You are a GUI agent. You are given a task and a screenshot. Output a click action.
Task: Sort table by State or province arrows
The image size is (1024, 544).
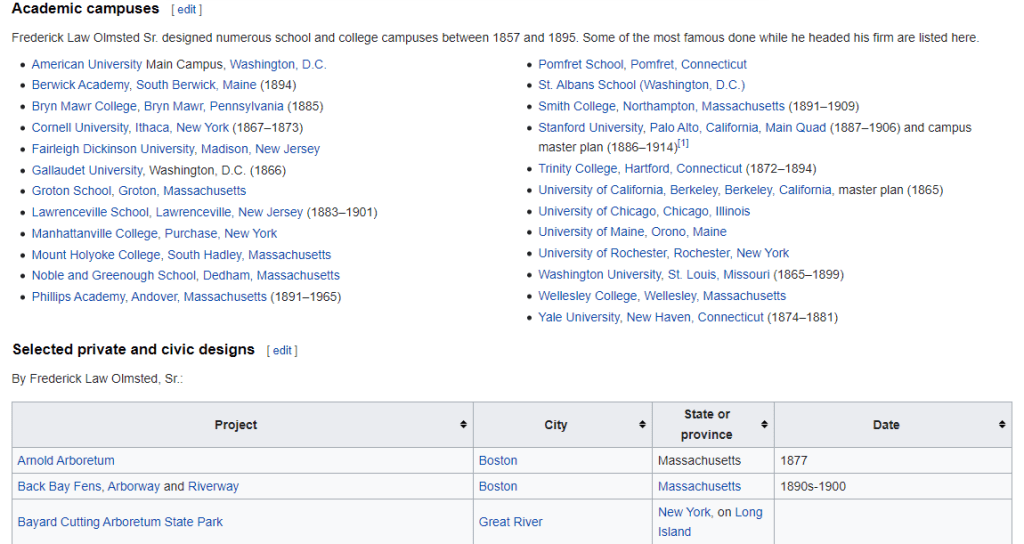(764, 425)
